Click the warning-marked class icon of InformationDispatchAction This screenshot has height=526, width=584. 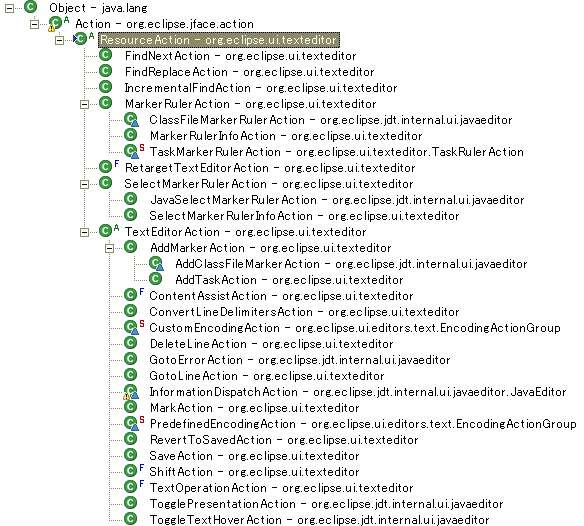point(131,392)
